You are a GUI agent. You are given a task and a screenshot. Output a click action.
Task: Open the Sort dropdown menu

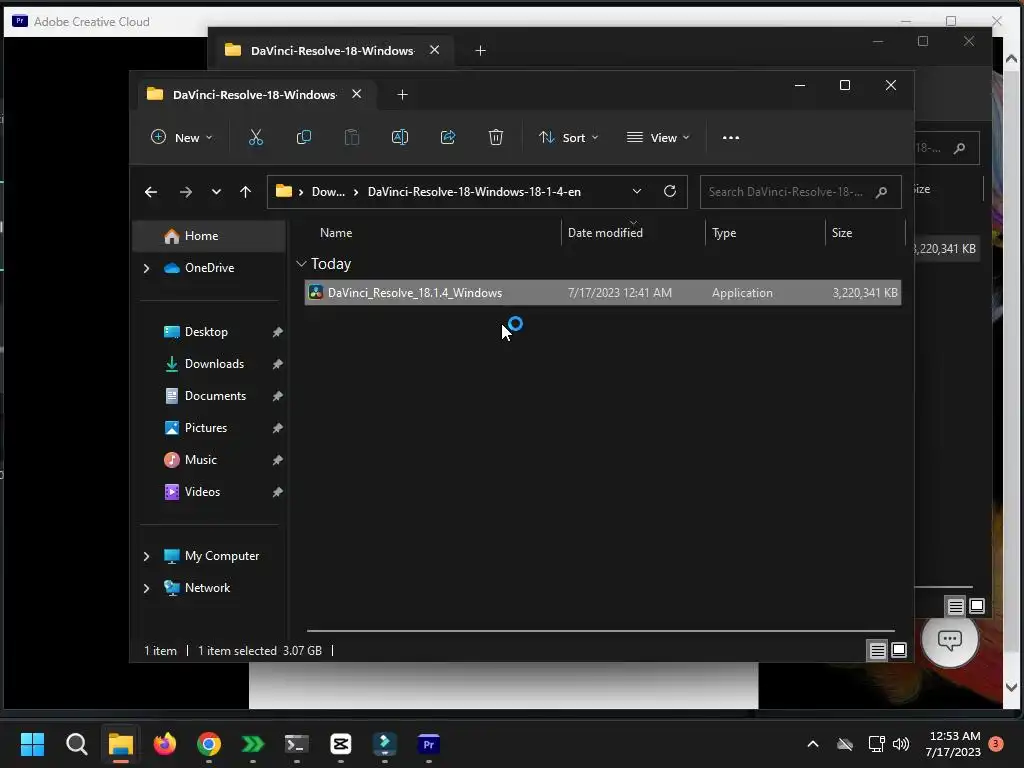(568, 138)
